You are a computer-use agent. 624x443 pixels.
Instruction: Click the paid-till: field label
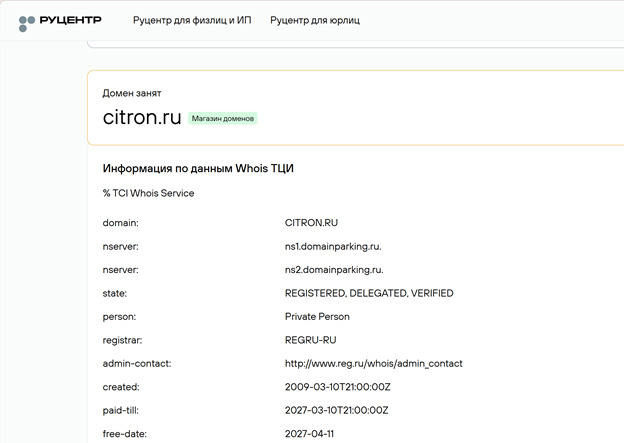pos(121,410)
